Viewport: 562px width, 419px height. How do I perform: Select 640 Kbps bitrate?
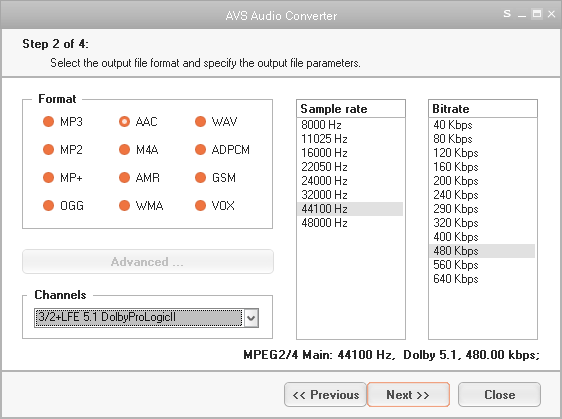[x=482, y=279]
